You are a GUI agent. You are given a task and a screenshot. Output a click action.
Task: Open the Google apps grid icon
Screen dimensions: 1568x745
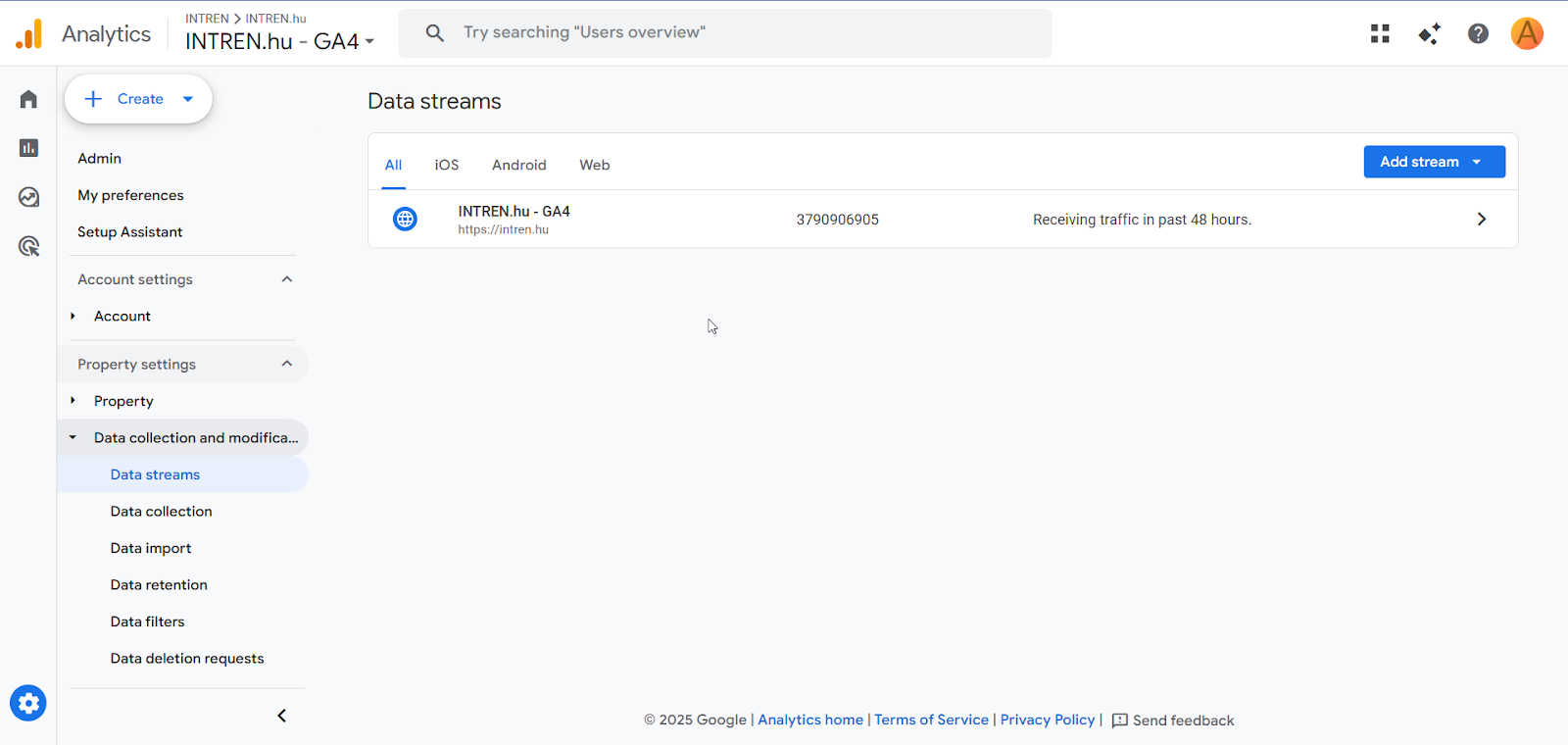point(1380,33)
